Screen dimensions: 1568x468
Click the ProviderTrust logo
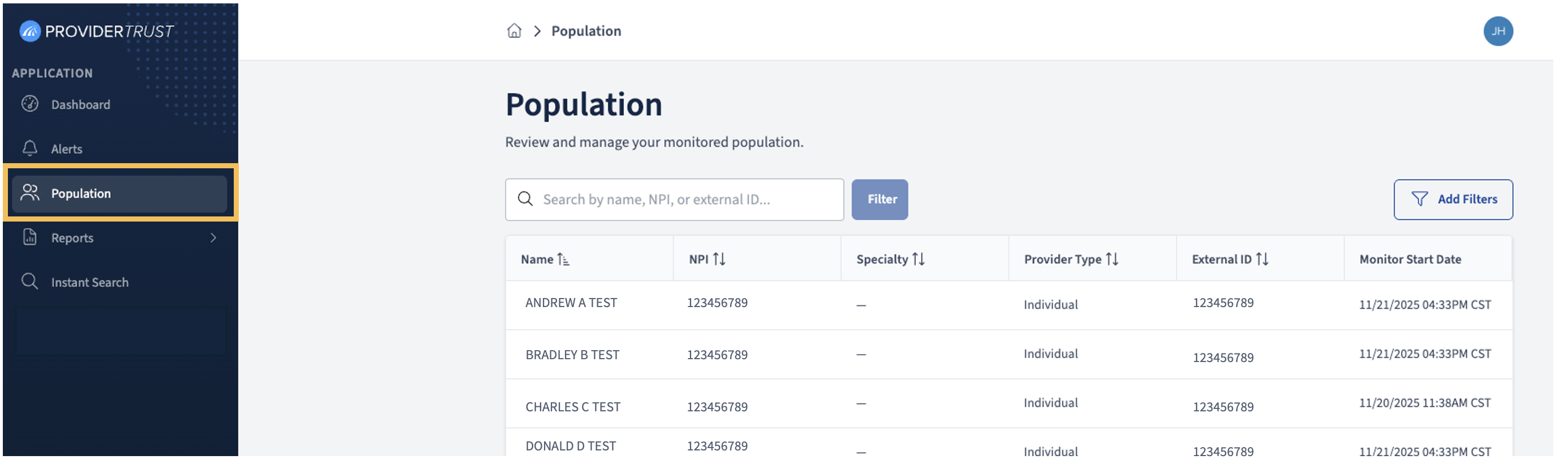pyautogui.click(x=96, y=31)
